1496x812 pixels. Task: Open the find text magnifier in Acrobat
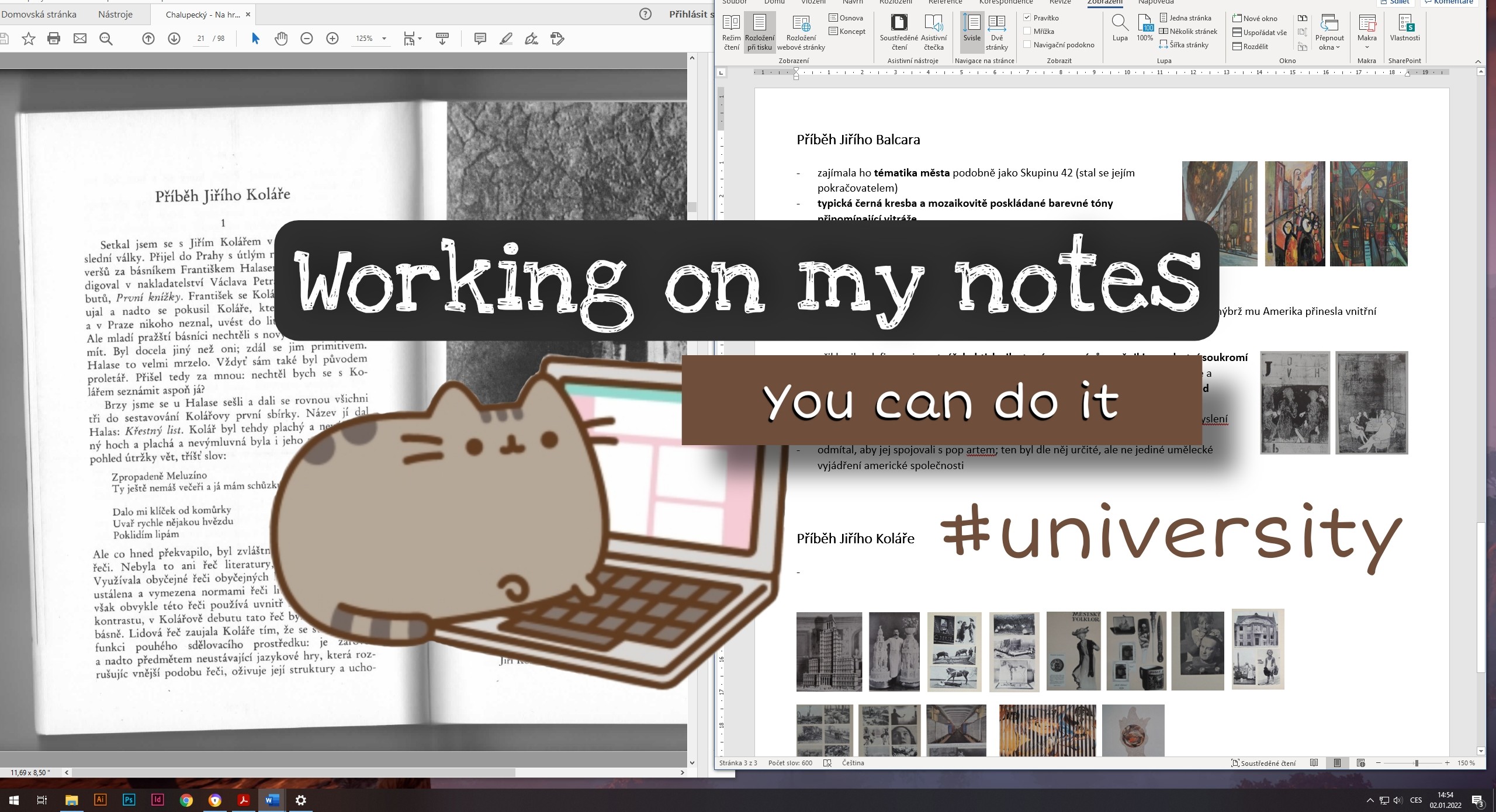tap(106, 39)
